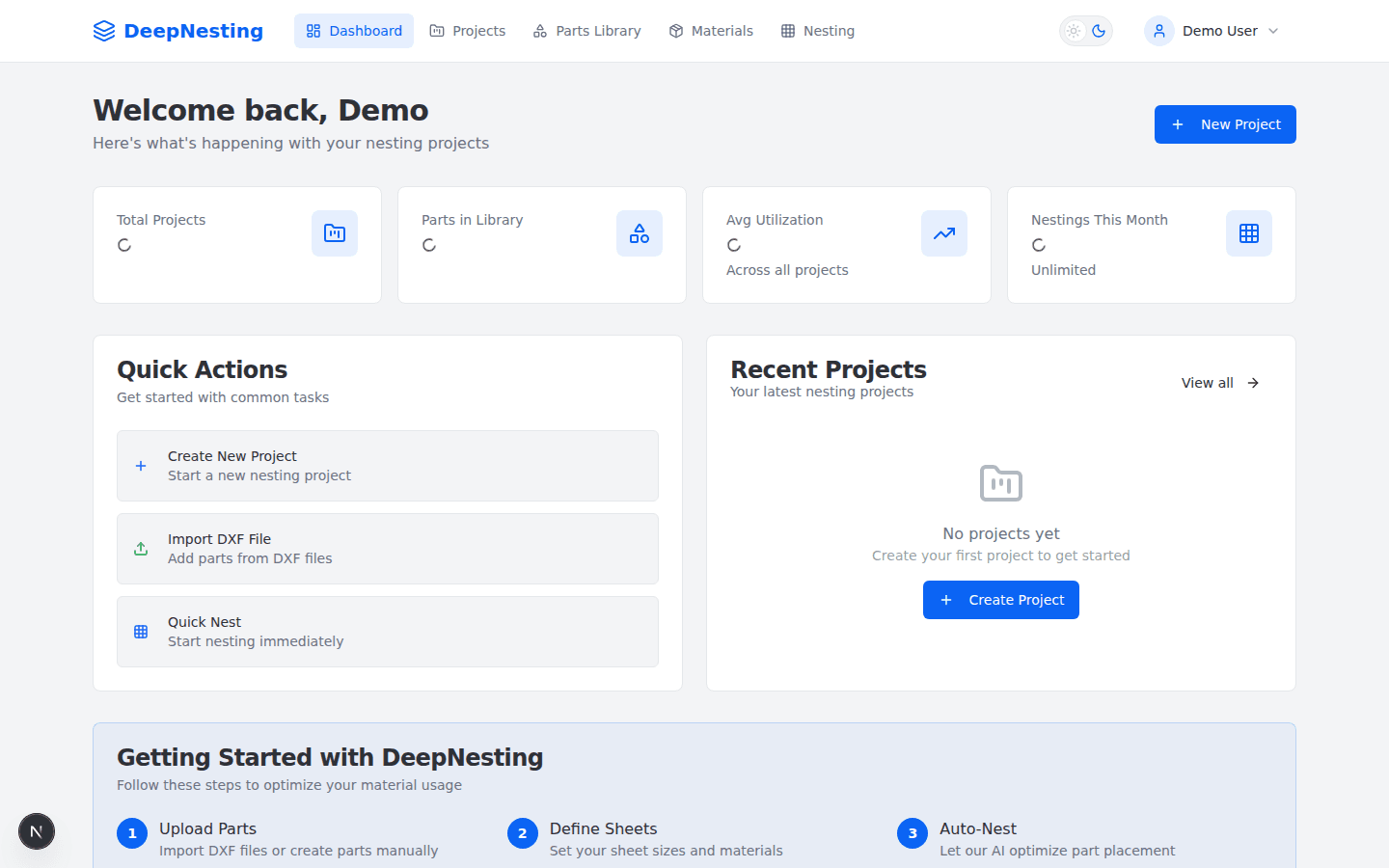This screenshot has height=868, width=1389.
Task: Go to the Parts Library tab
Action: (x=586, y=31)
